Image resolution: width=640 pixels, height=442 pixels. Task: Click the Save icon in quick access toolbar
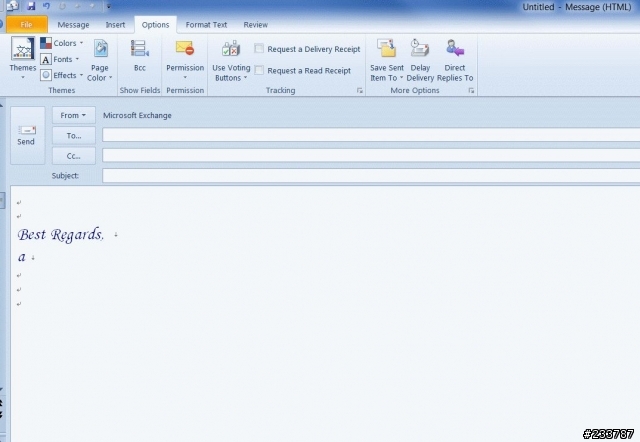pyautogui.click(x=31, y=6)
